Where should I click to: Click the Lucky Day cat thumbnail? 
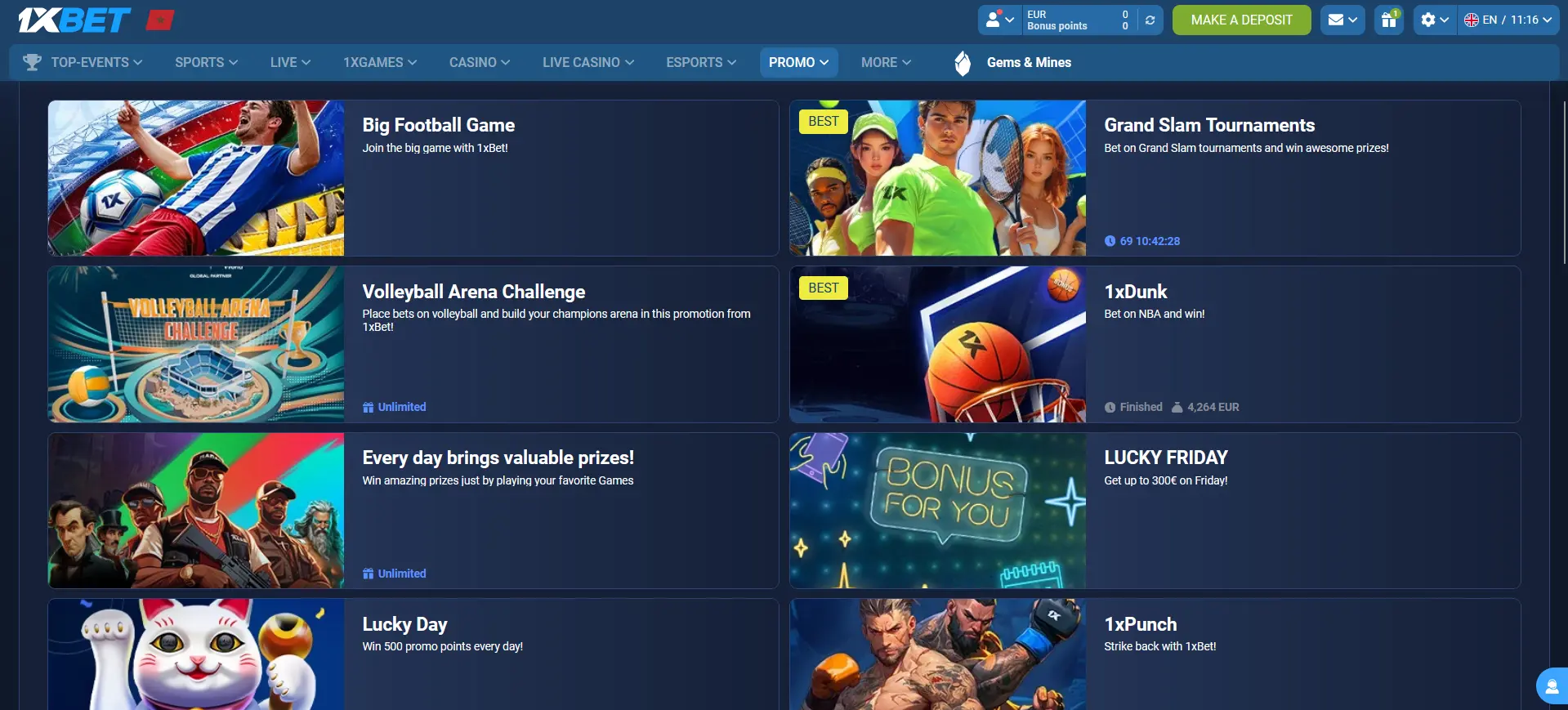pos(196,654)
